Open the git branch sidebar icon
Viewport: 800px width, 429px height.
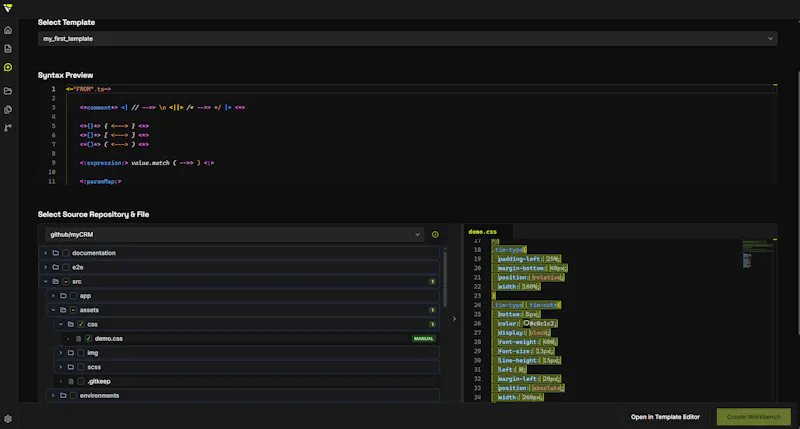tap(8, 128)
